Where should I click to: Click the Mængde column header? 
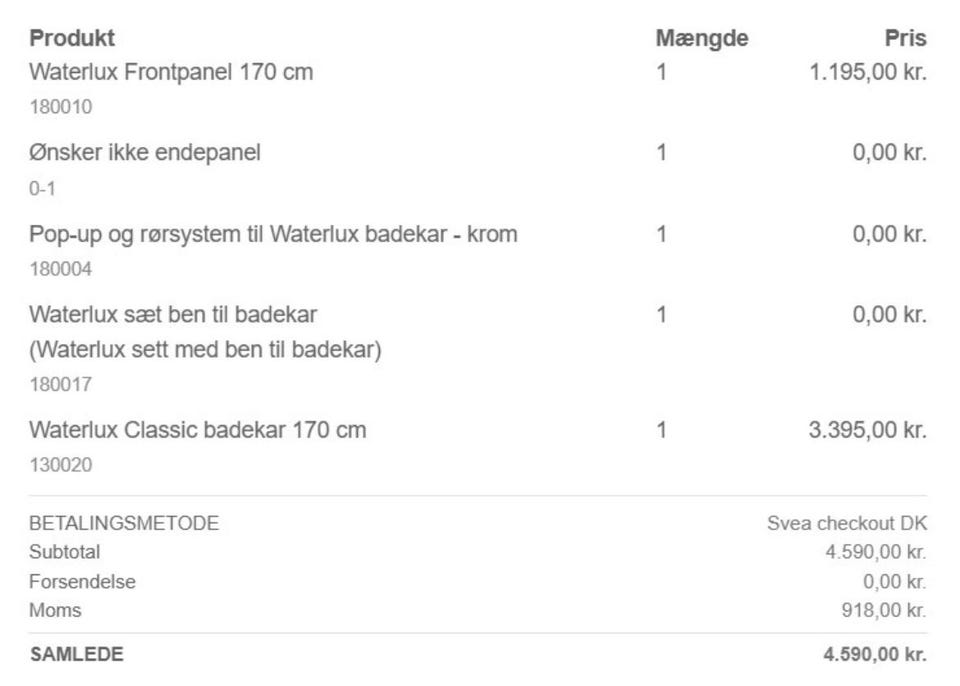tap(702, 38)
